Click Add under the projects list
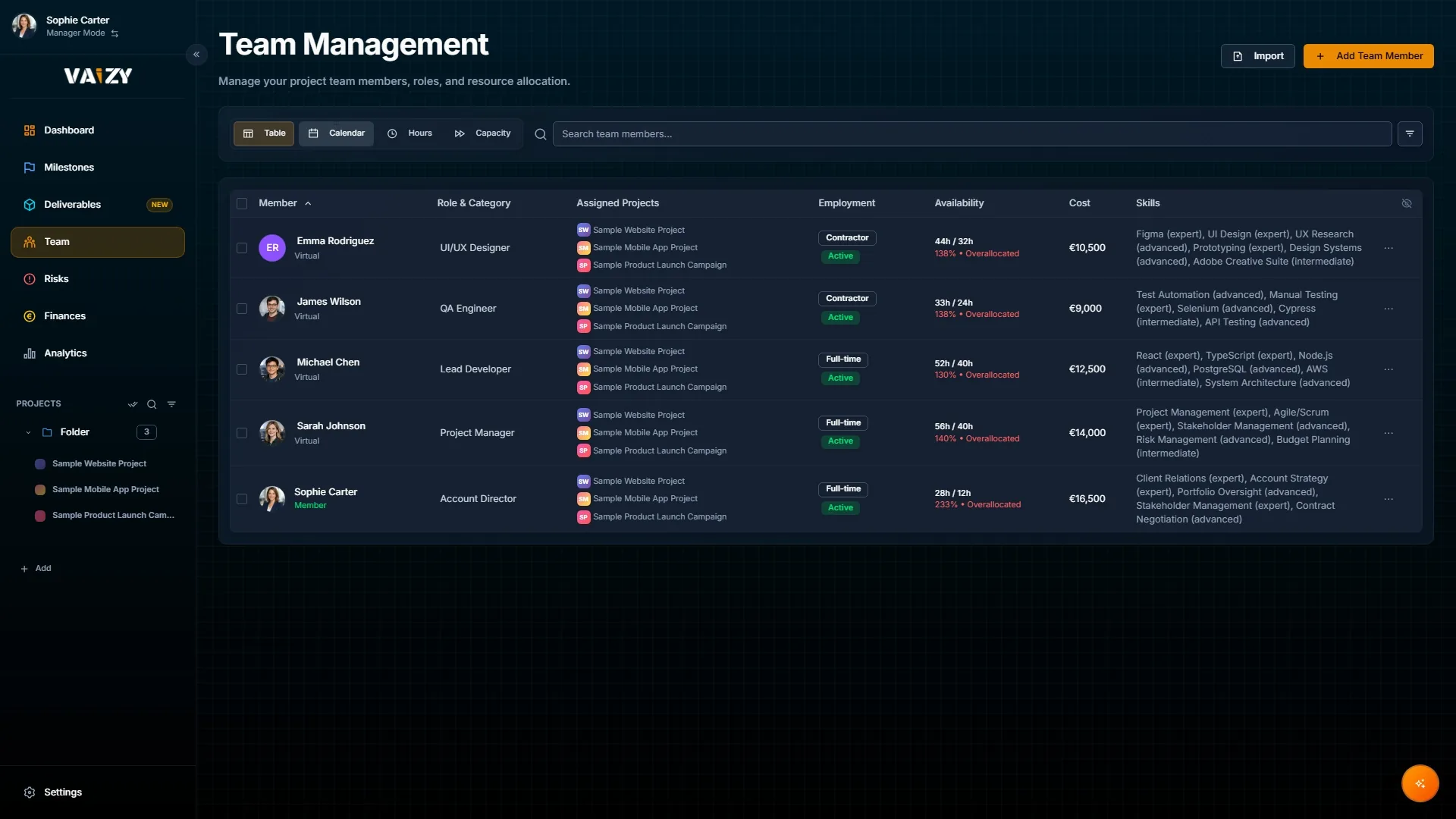Screen dimensions: 1456x819 [x=36, y=569]
